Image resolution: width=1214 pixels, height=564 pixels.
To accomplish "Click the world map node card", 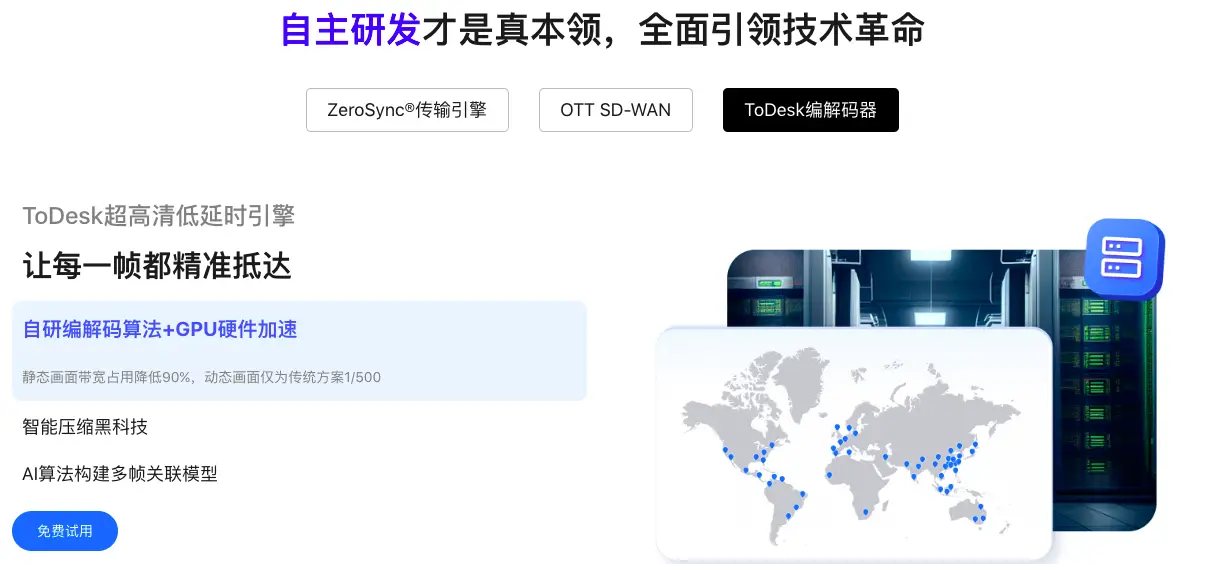I will coord(854,442).
